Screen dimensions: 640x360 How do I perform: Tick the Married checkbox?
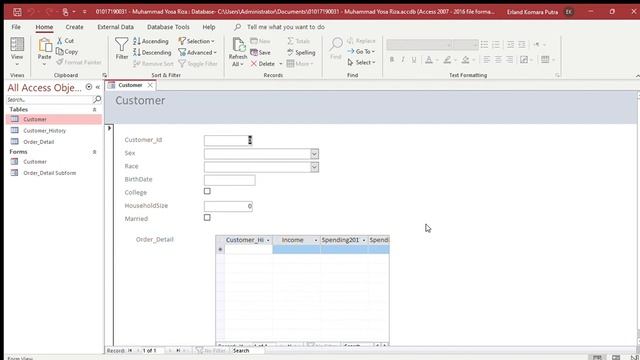pos(207,218)
